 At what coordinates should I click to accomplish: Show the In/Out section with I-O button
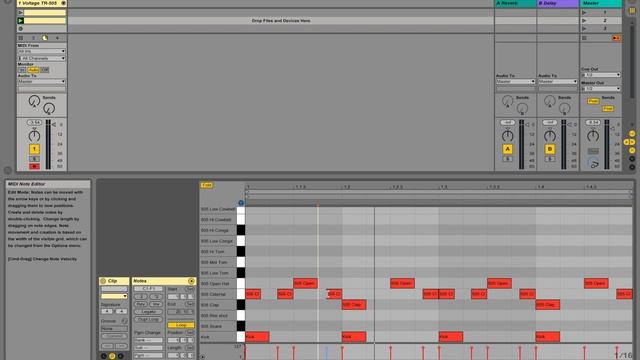click(x=632, y=134)
